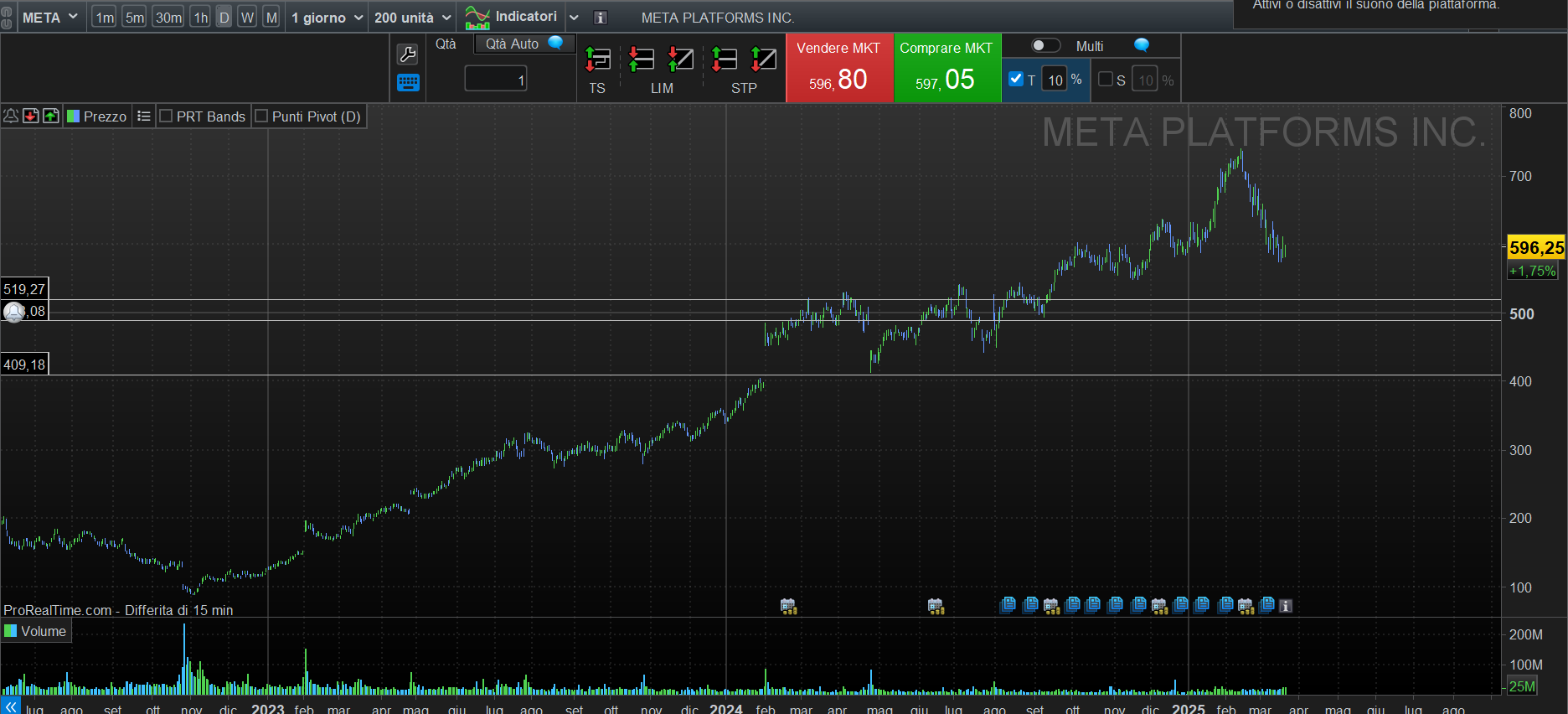Click the double-left arrow at chart bottom
This screenshot has height=714, width=1568.
(x=10, y=706)
